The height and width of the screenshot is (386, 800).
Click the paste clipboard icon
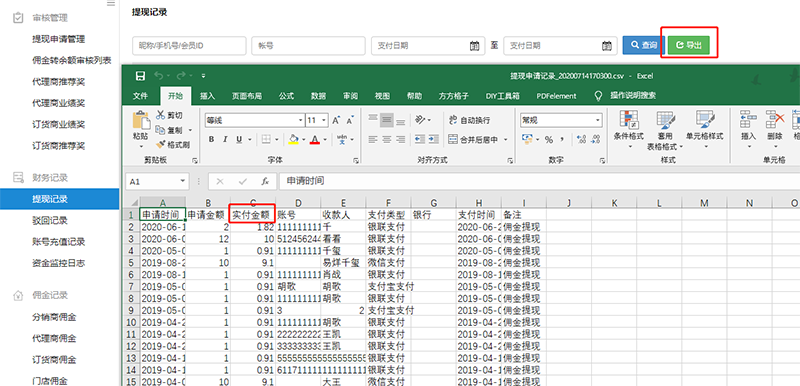[x=141, y=120]
